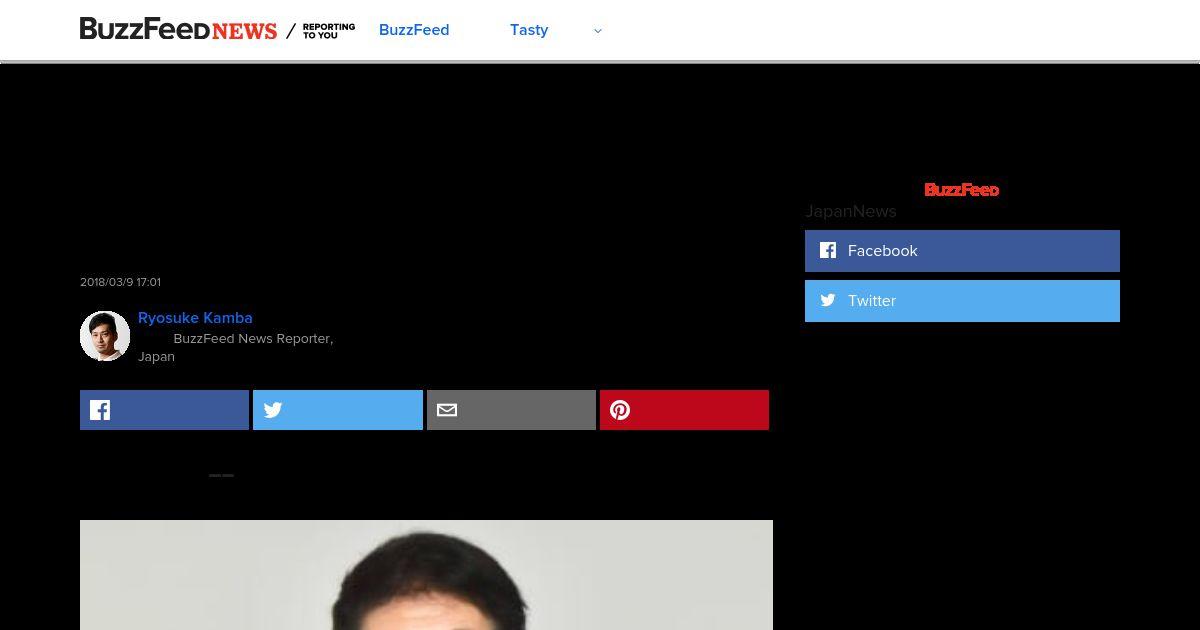This screenshot has width=1200, height=630.
Task: Go to BuzzFeed in top navigation
Action: (x=414, y=30)
